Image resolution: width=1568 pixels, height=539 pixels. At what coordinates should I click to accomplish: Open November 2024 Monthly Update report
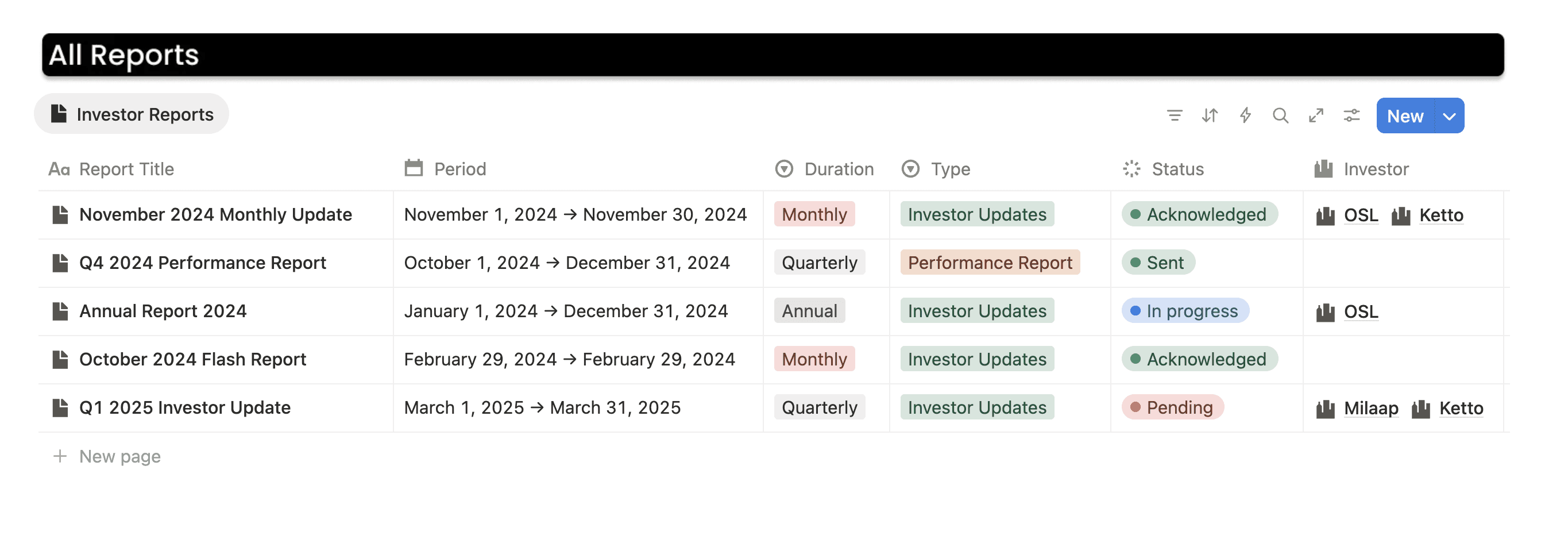coord(215,214)
